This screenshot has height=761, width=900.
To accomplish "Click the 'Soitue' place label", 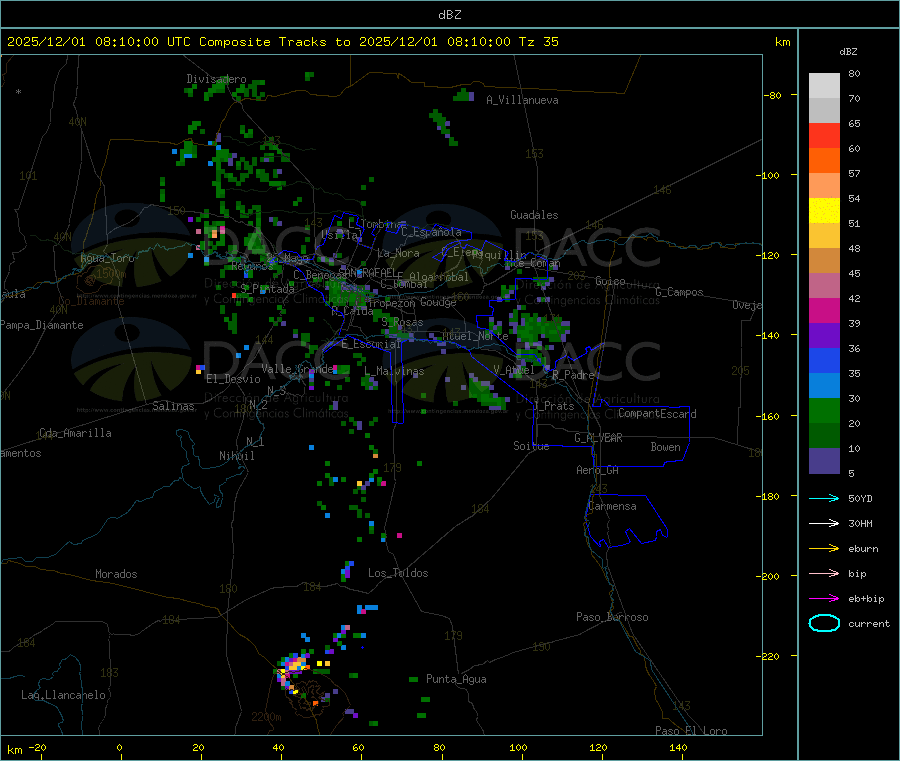I will point(531,446).
